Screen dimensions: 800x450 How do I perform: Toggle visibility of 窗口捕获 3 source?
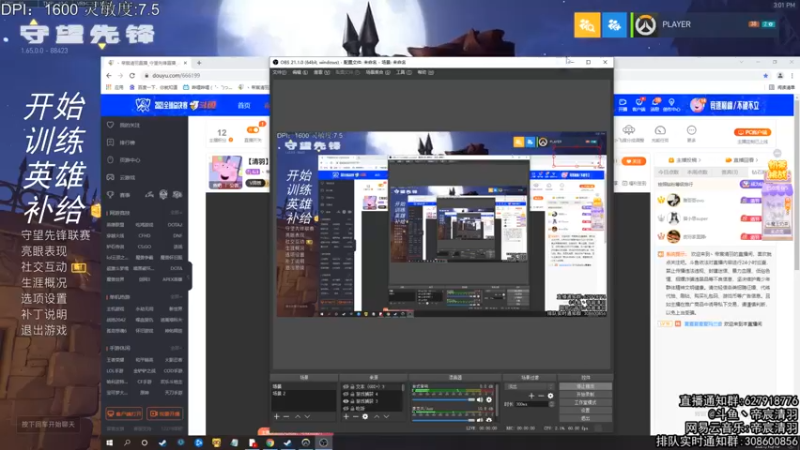[x=346, y=401]
